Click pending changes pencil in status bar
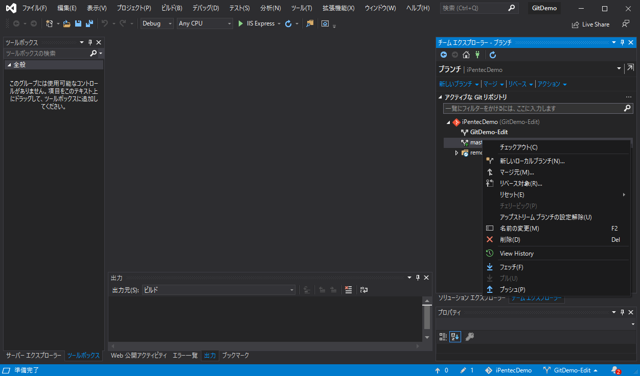This screenshot has height=376, width=640. tap(467, 370)
